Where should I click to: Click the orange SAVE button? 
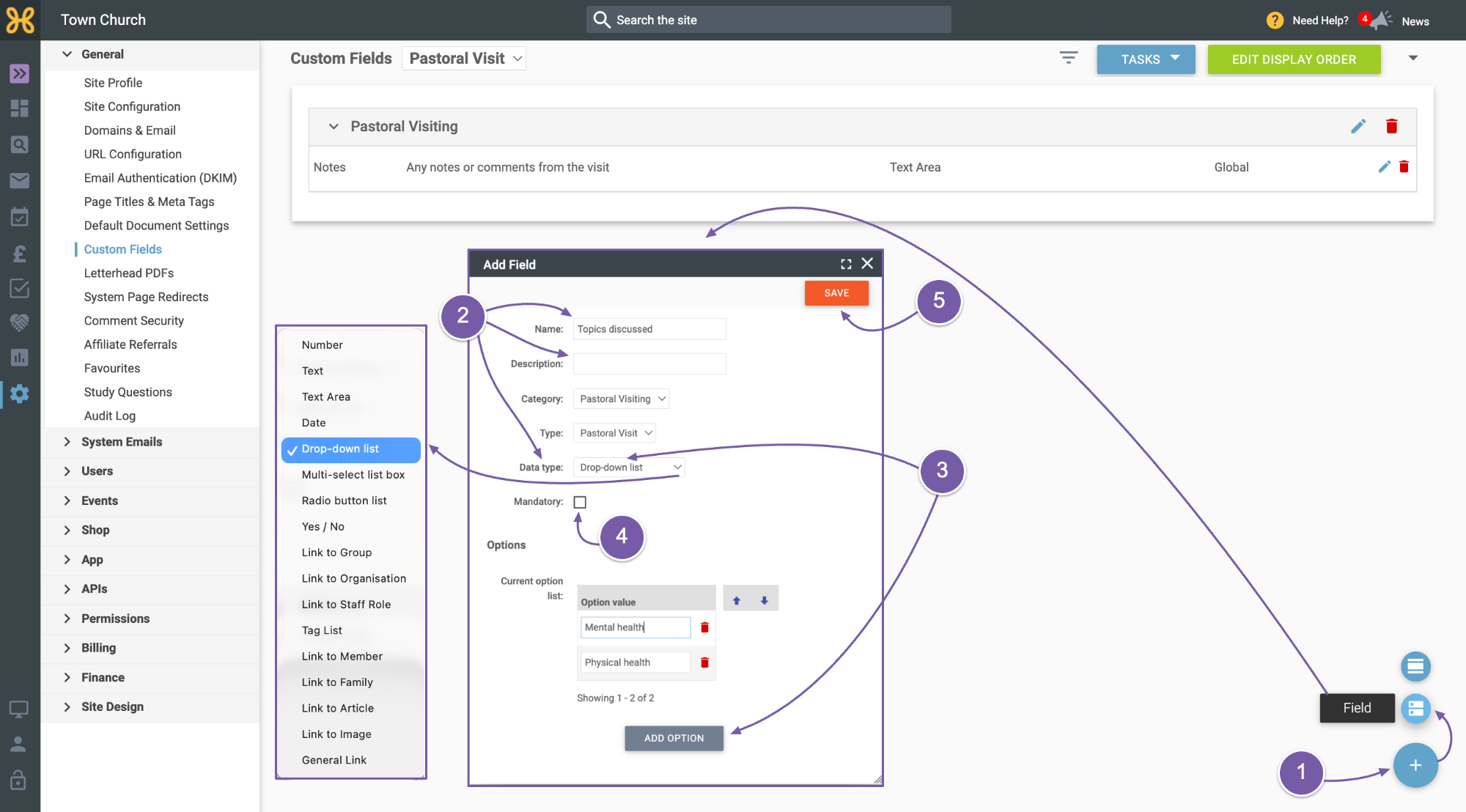[836, 293]
